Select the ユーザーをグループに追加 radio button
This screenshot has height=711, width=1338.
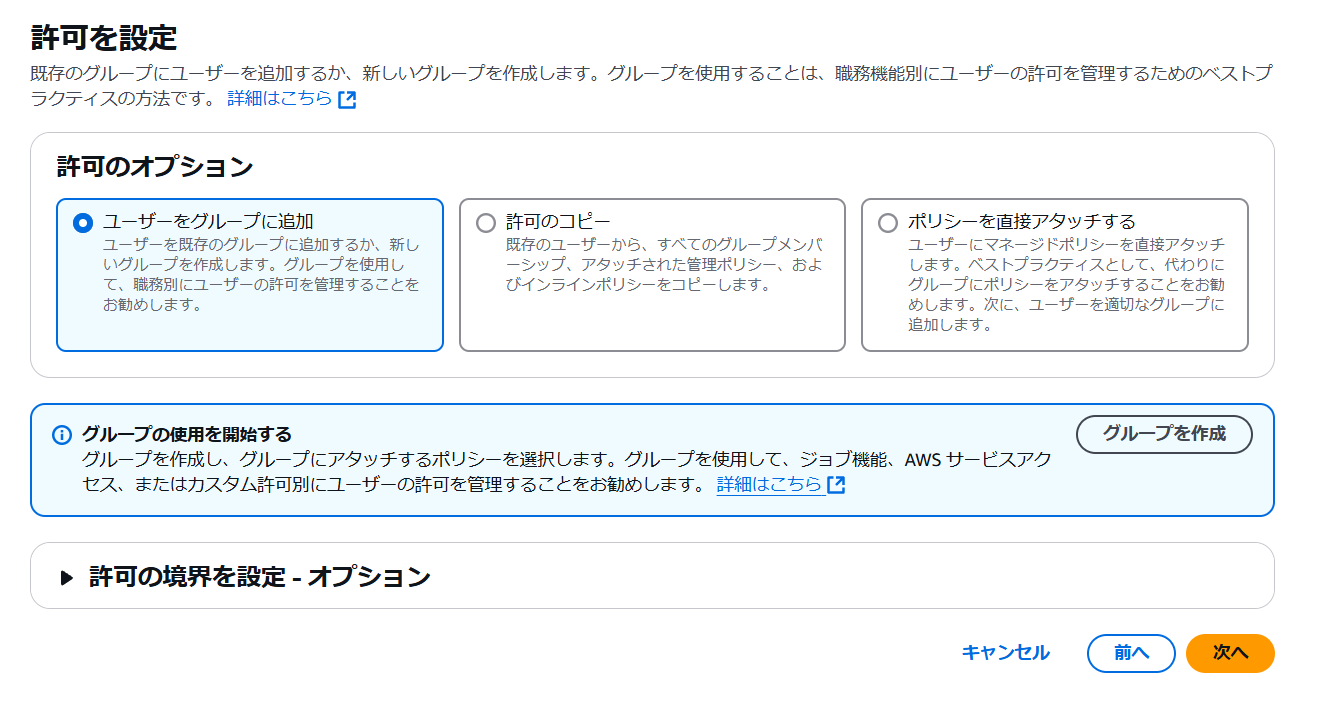[x=84, y=223]
